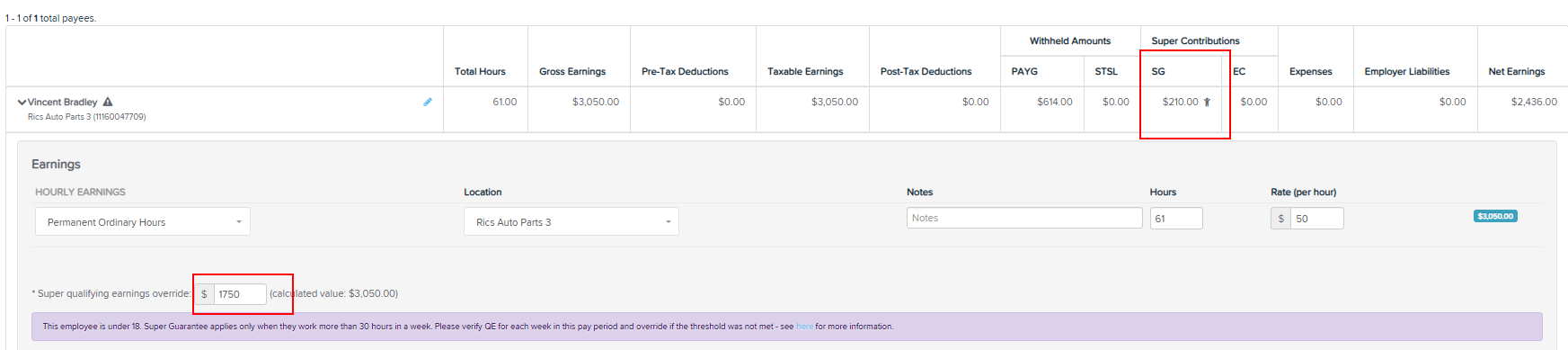Click the Expenses column header
The image size is (1568, 350).
[x=1311, y=71]
